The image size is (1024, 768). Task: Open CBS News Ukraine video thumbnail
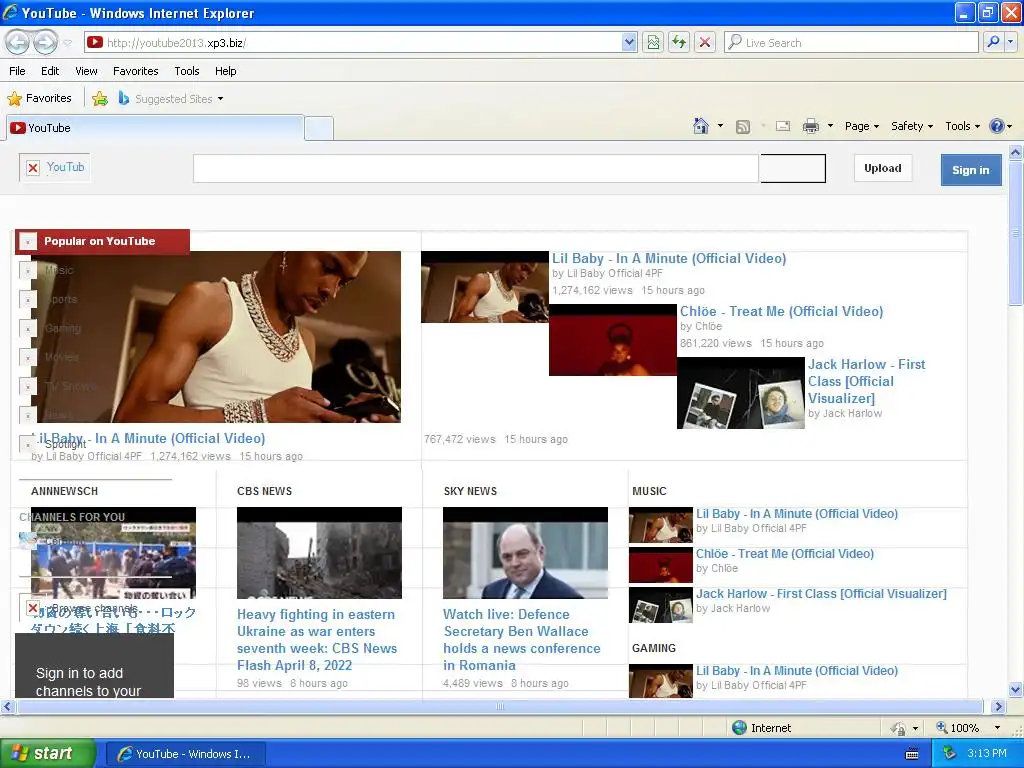point(319,553)
